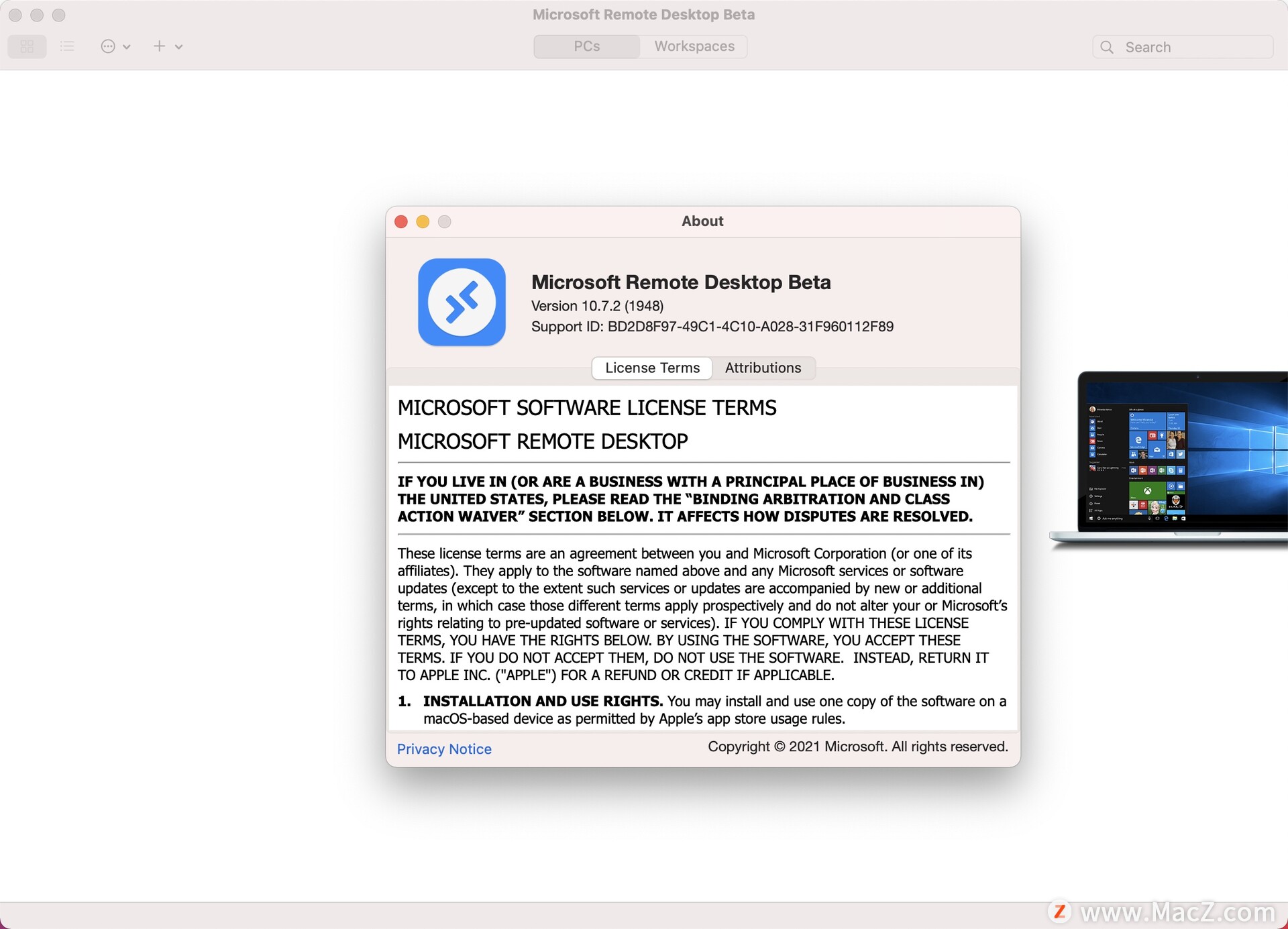1288x929 pixels.
Task: Close the main Remote Desktop window
Action: click(x=15, y=15)
